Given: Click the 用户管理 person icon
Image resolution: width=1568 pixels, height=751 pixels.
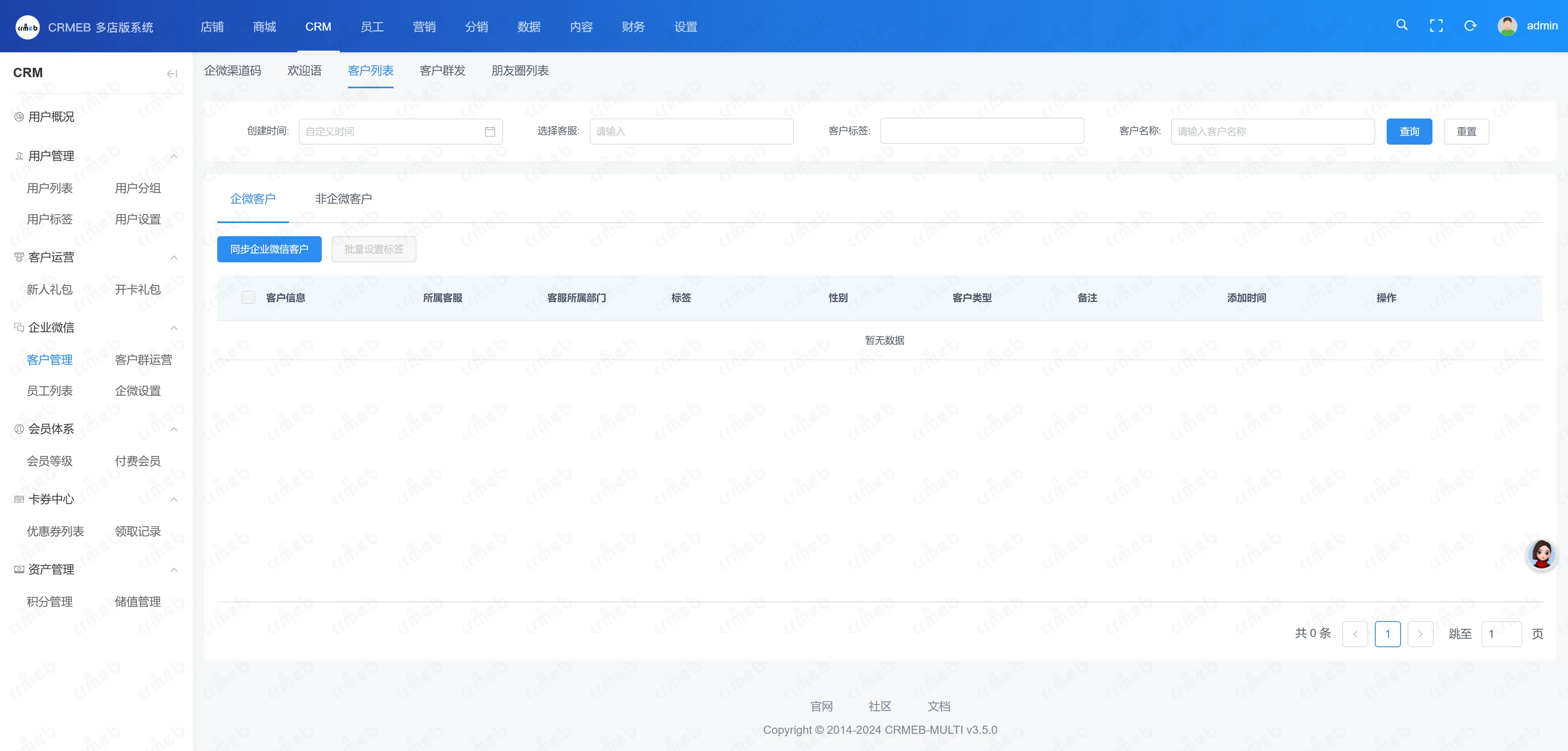Looking at the screenshot, I should pos(19,156).
